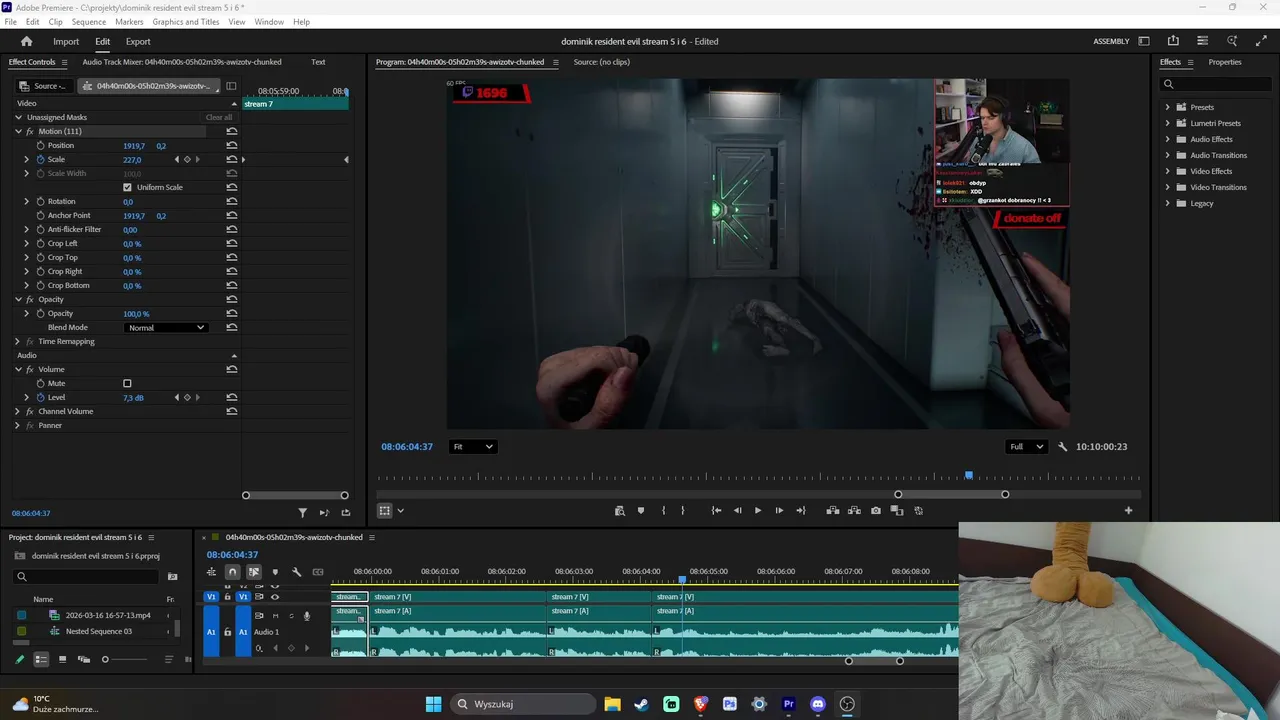Image resolution: width=1280 pixels, height=720 pixels.
Task: Reset the Motion effect
Action: pos(232,131)
